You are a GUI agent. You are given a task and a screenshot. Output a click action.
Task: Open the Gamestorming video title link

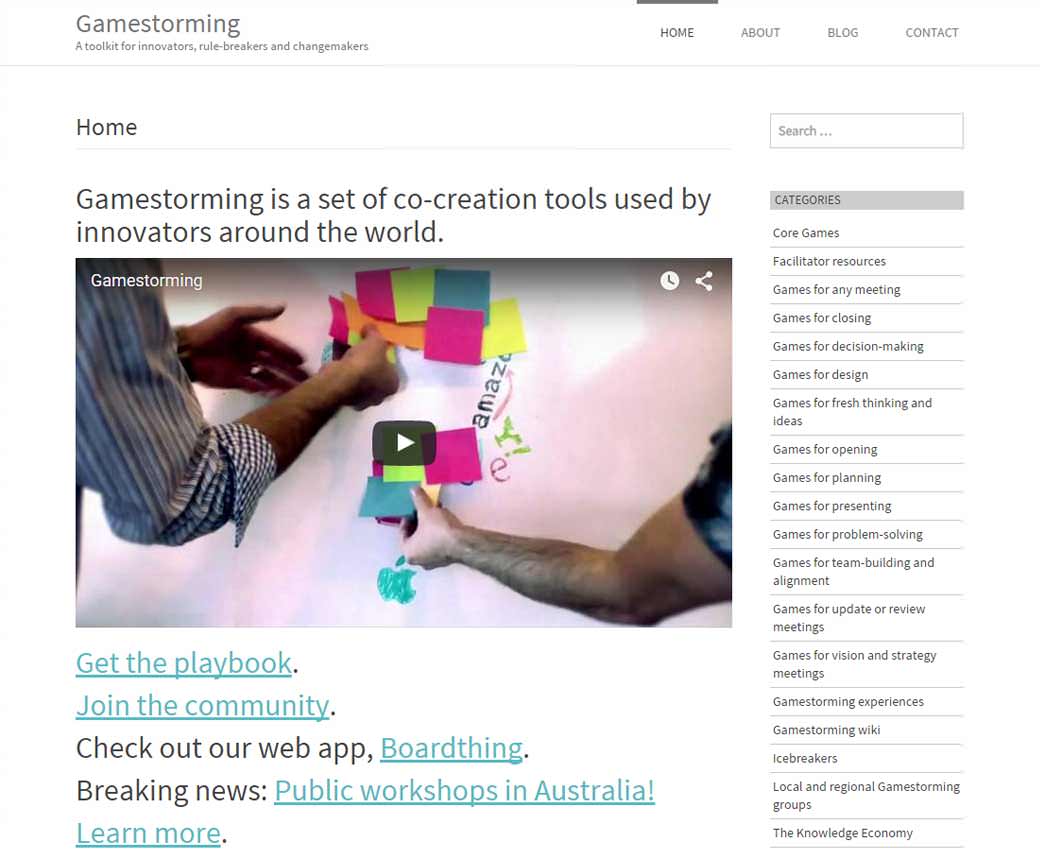click(147, 280)
